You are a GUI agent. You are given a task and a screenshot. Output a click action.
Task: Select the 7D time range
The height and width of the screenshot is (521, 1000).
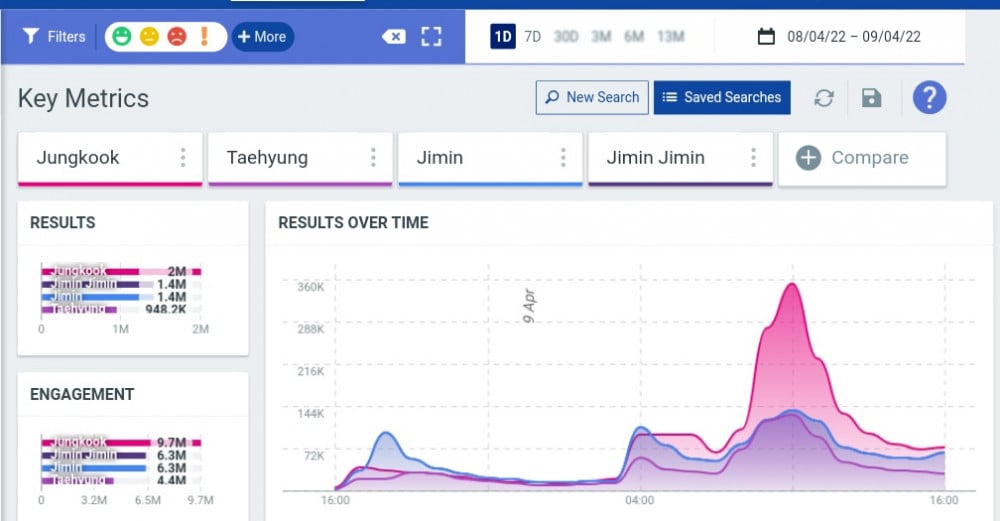pyautogui.click(x=533, y=36)
